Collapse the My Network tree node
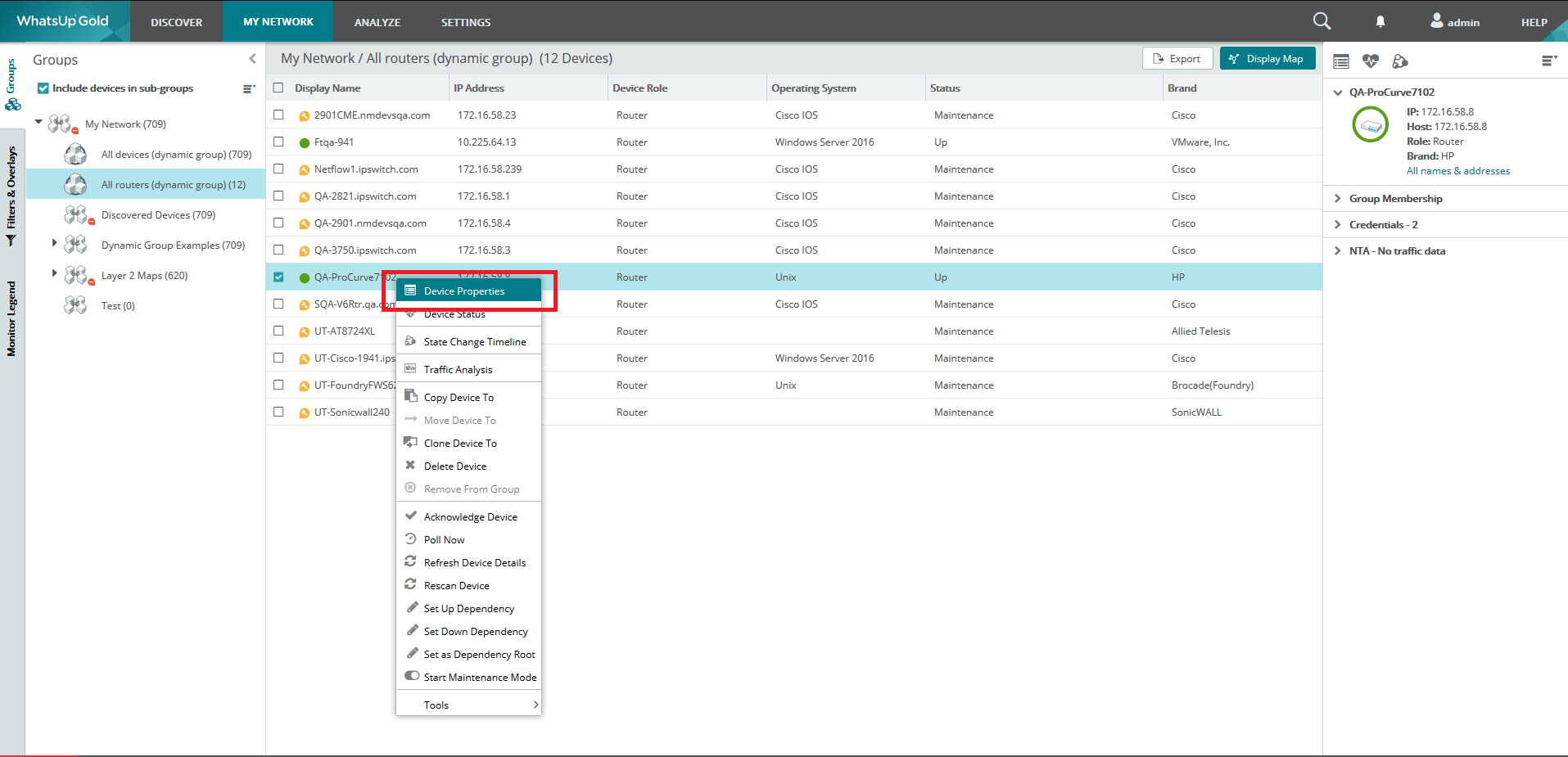Viewport: 1568px width, 757px height. 38,124
